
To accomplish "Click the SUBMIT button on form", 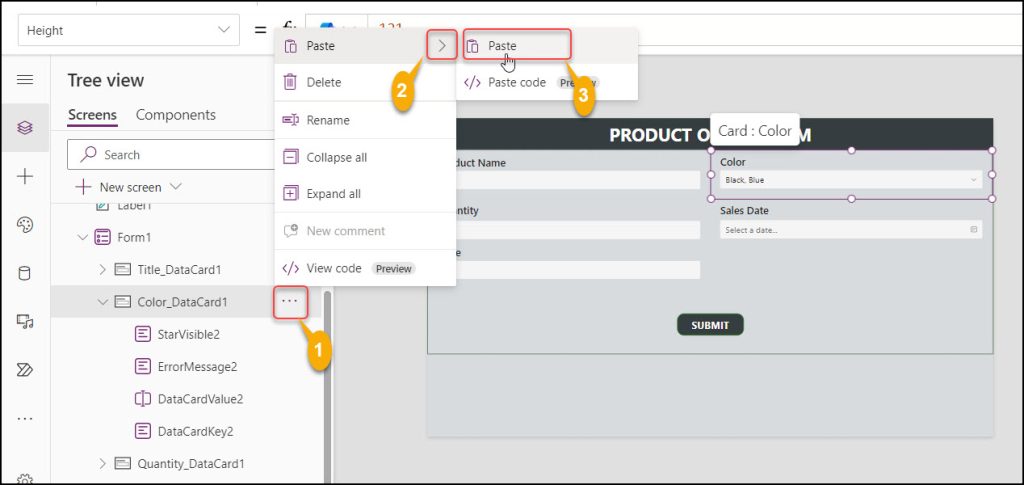I will pyautogui.click(x=710, y=324).
